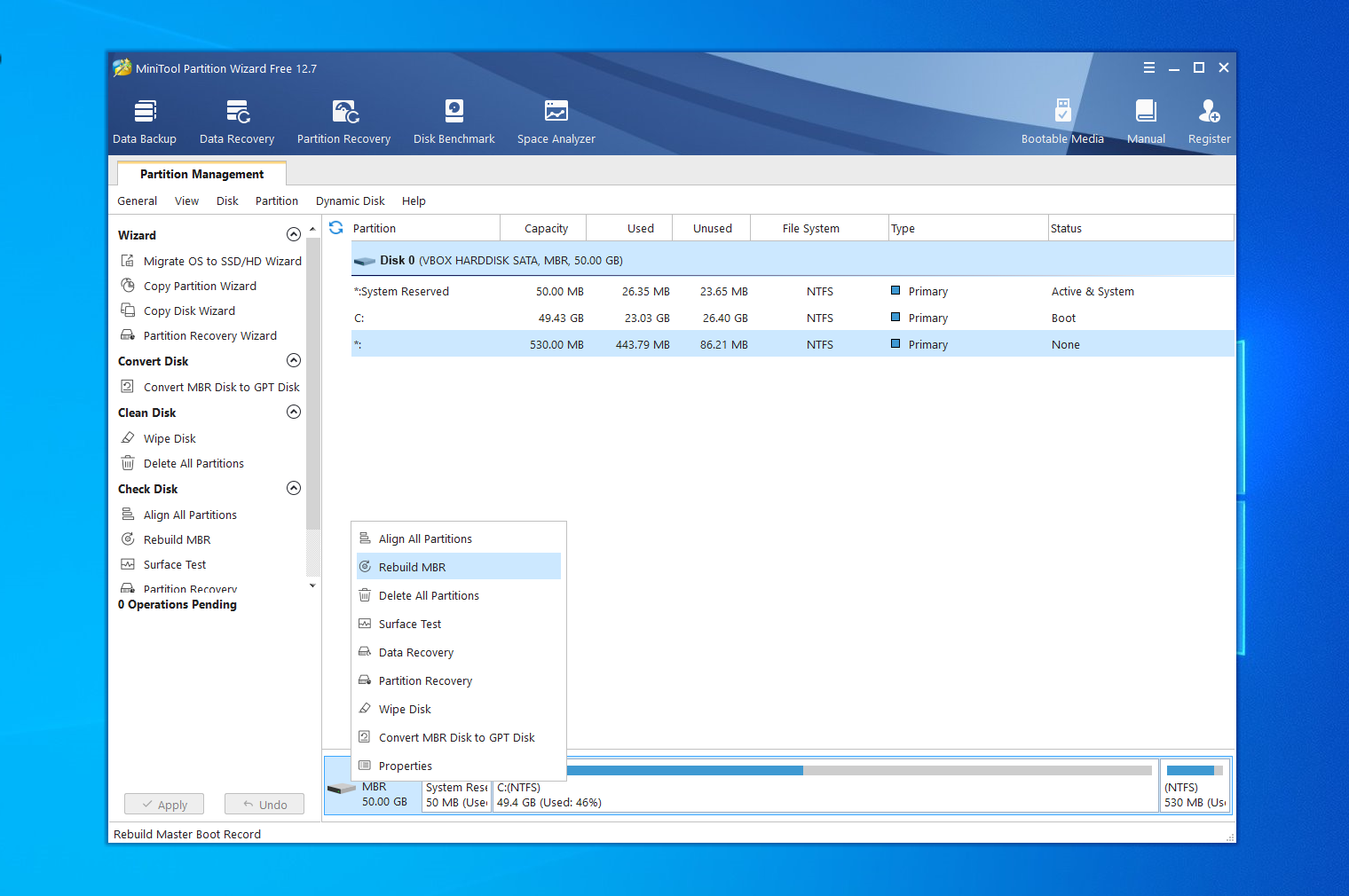Click sidebar scrollbar down arrow
The width and height of the screenshot is (1349, 896).
pyautogui.click(x=312, y=586)
